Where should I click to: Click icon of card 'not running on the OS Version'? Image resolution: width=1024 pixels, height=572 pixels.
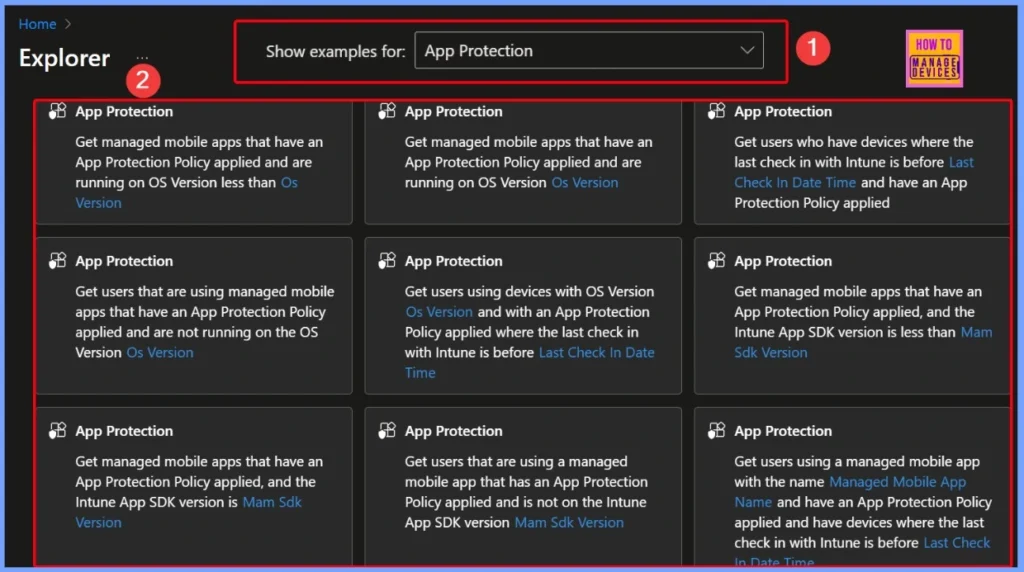57,261
